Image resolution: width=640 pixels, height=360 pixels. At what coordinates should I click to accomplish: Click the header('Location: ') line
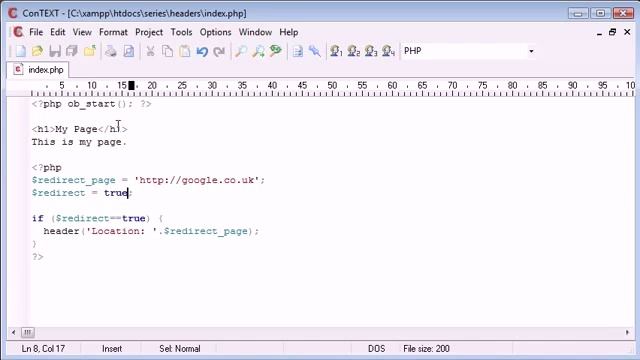151,231
